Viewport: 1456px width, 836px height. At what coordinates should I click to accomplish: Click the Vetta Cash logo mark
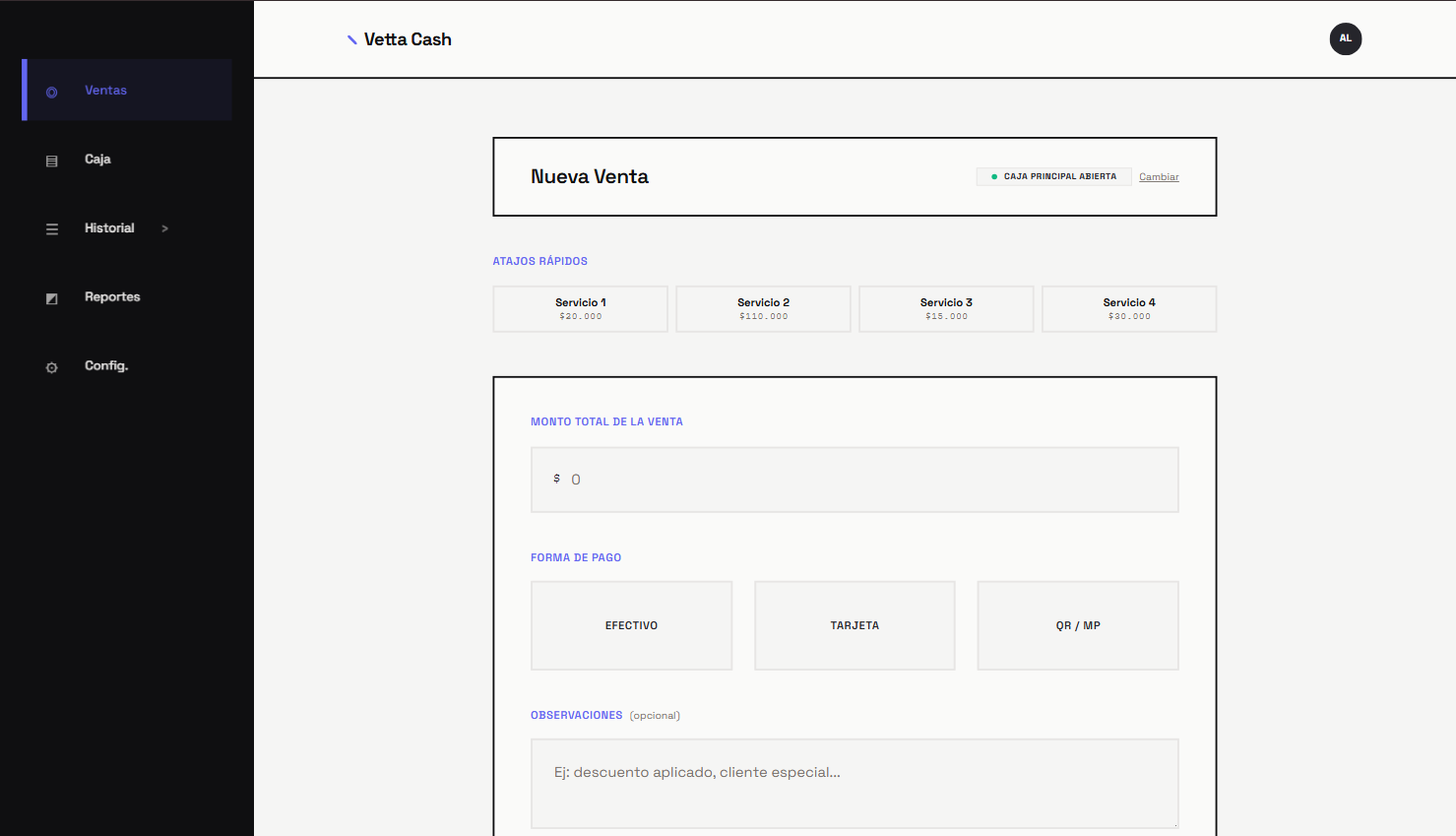pos(351,39)
